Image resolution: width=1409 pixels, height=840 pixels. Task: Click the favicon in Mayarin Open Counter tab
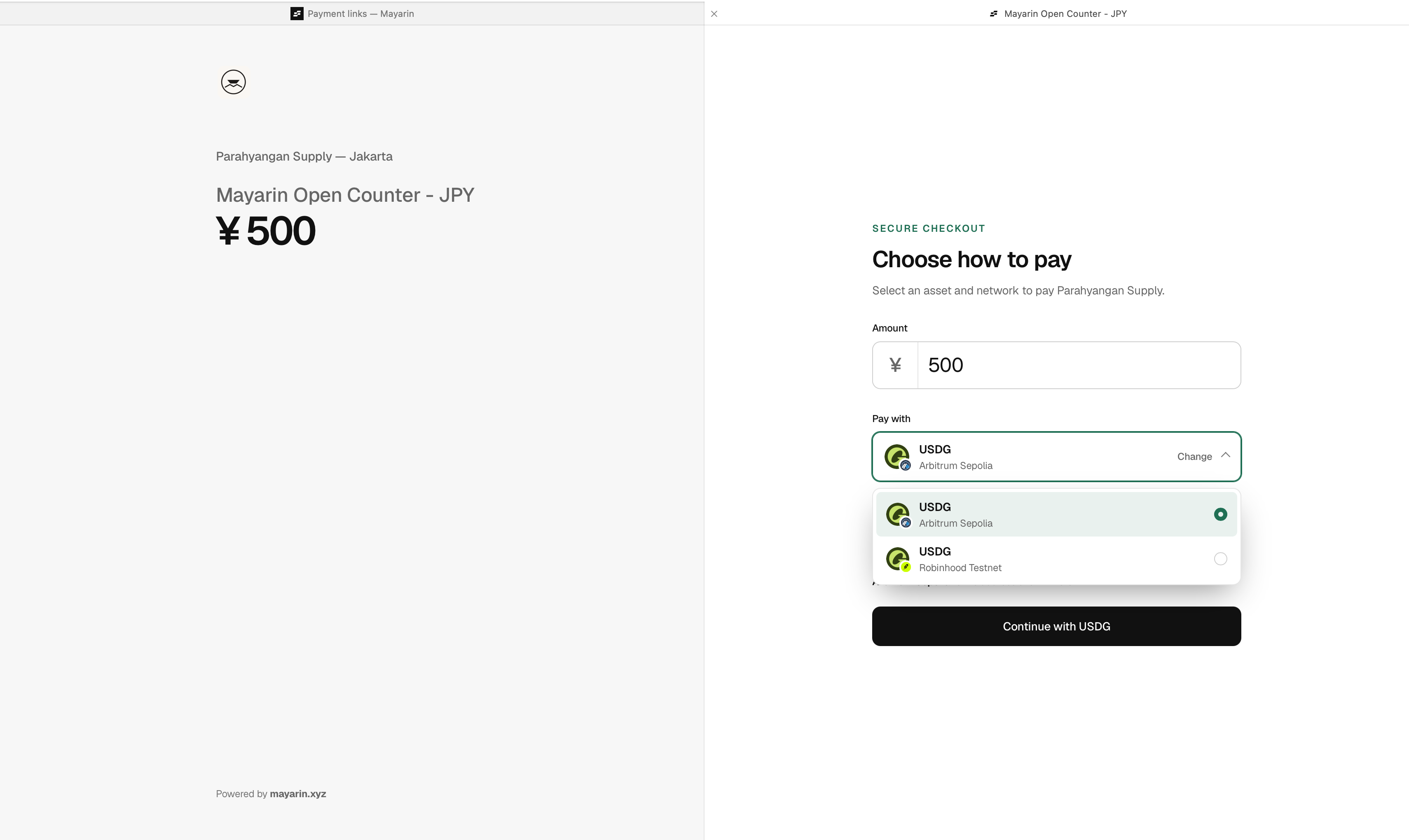coord(994,14)
